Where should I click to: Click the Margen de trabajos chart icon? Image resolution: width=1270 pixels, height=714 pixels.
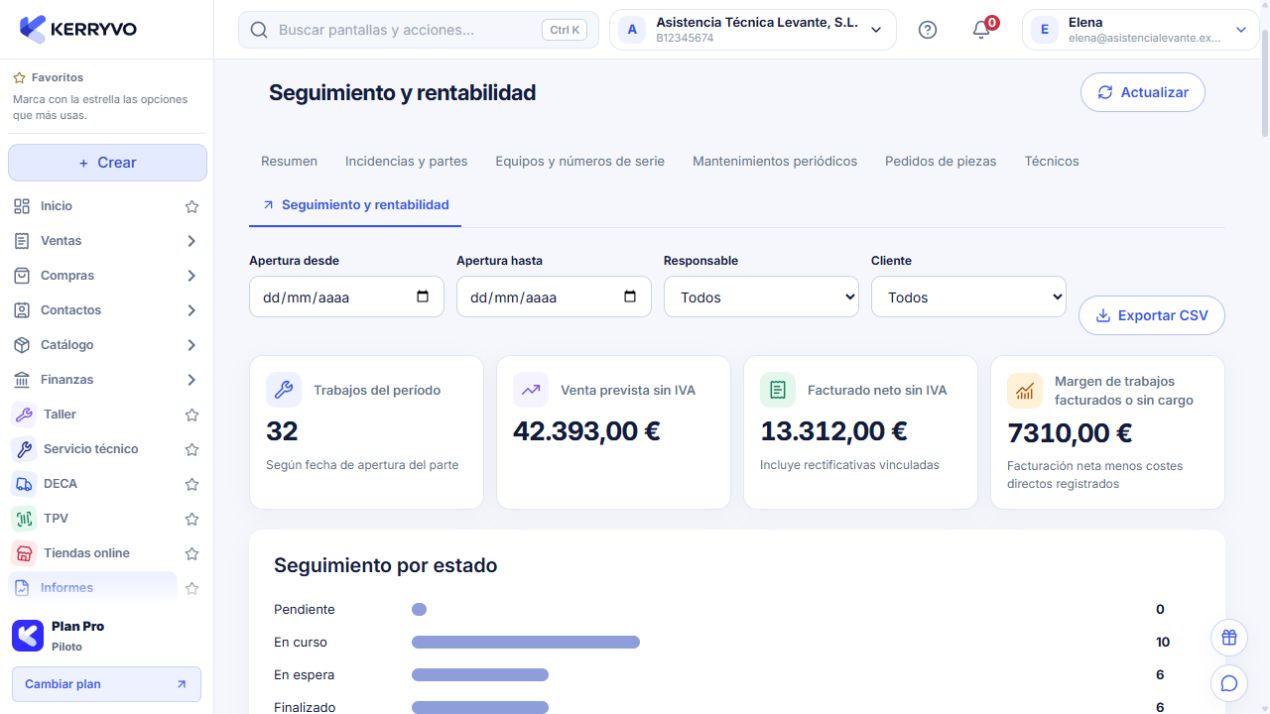point(1025,391)
